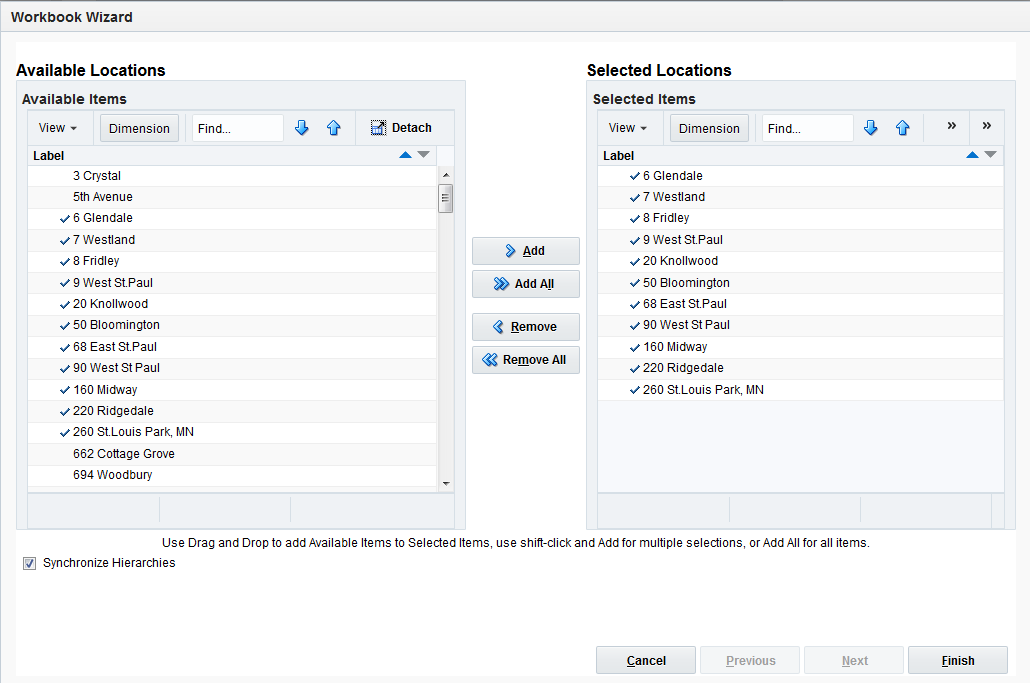
Task: Select 8 Fridley in Selected Items
Action: tap(801, 218)
